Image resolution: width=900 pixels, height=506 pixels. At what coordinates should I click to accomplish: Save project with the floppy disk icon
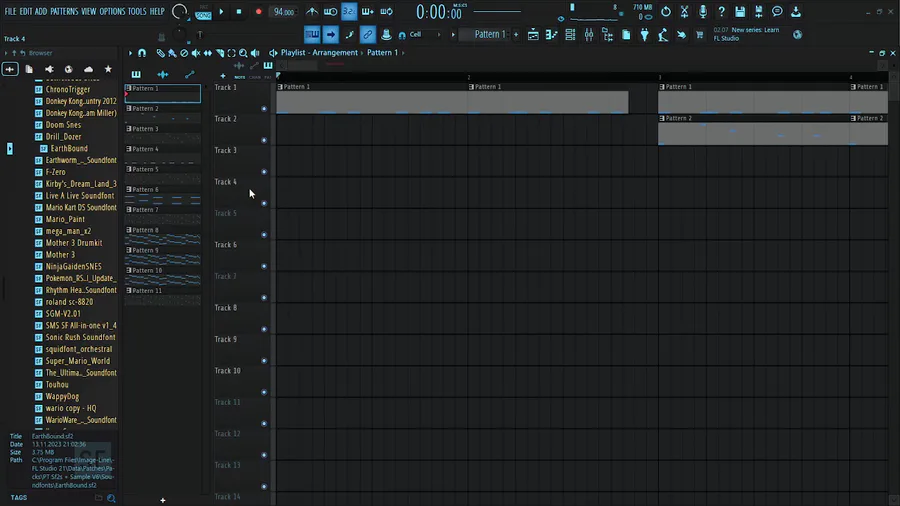[x=740, y=11]
